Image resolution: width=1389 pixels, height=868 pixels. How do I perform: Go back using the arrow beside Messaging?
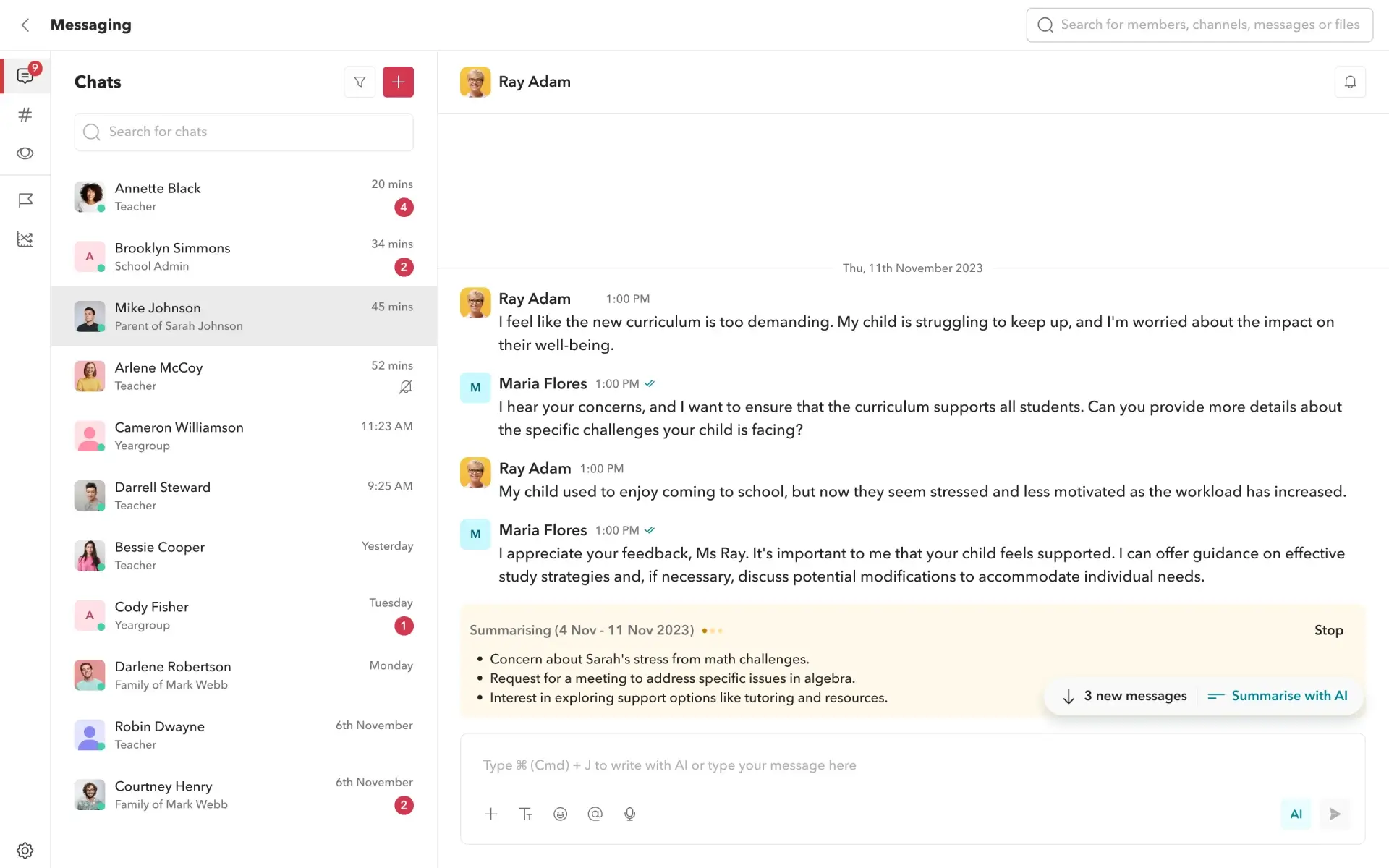pos(25,25)
